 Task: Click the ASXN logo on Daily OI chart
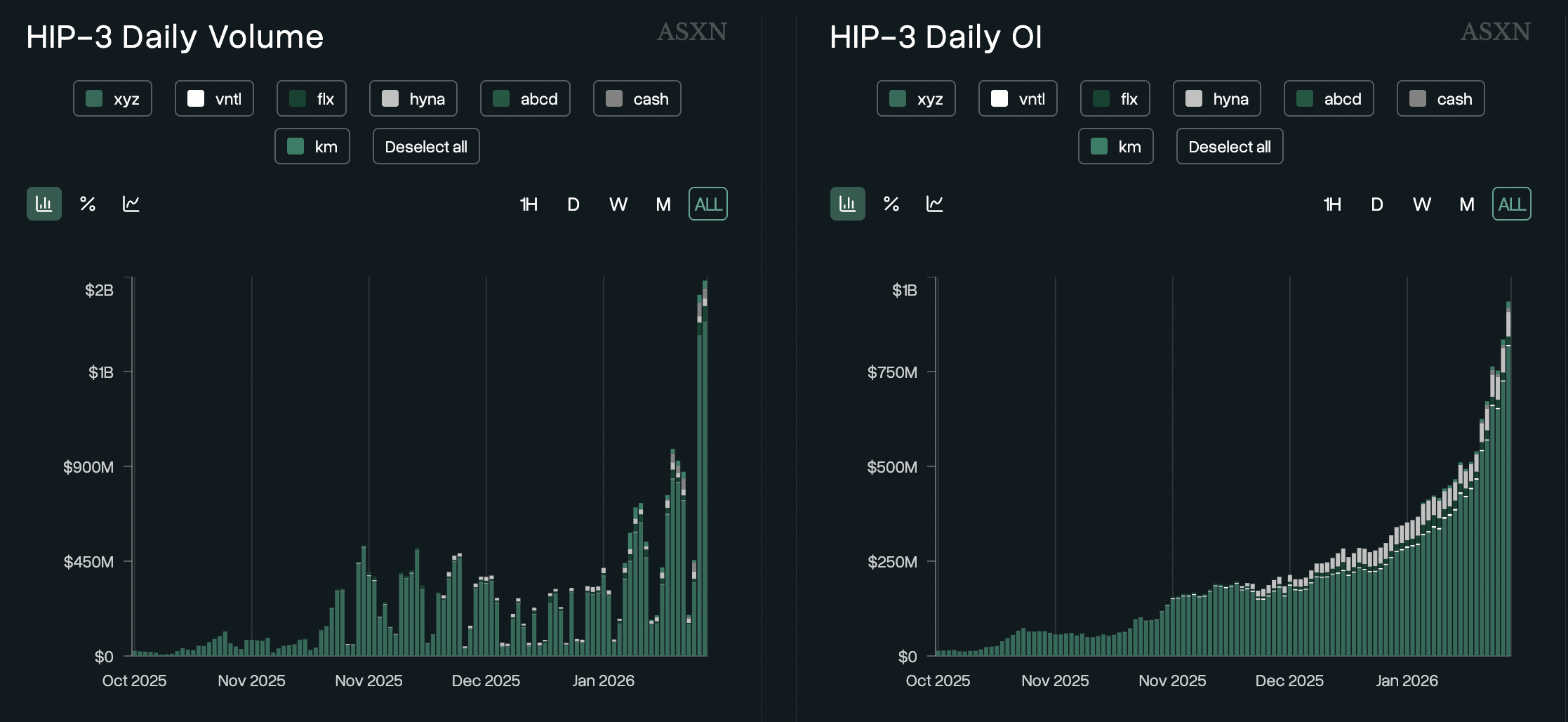pos(1495,32)
